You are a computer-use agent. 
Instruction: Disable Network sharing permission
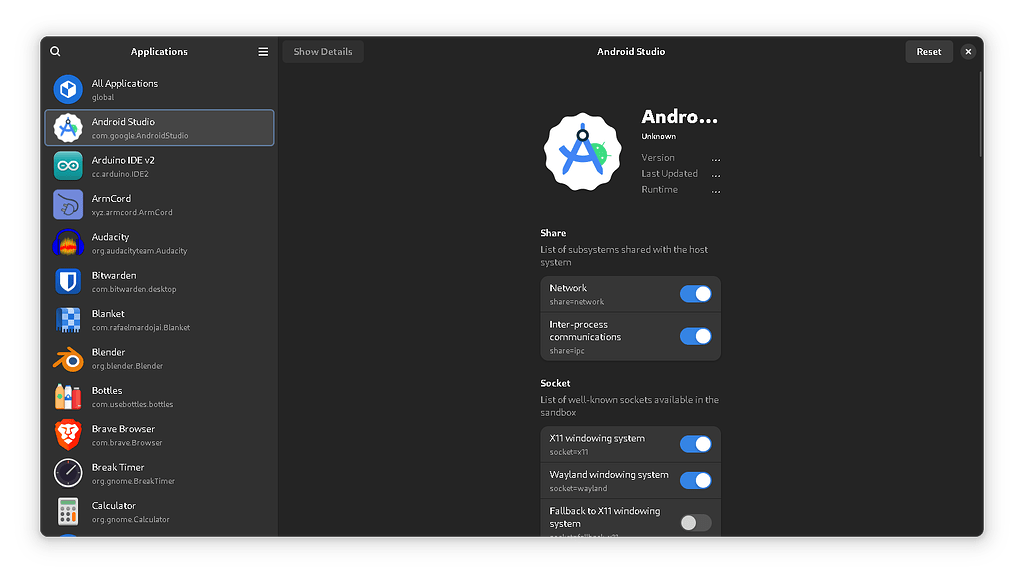696,294
